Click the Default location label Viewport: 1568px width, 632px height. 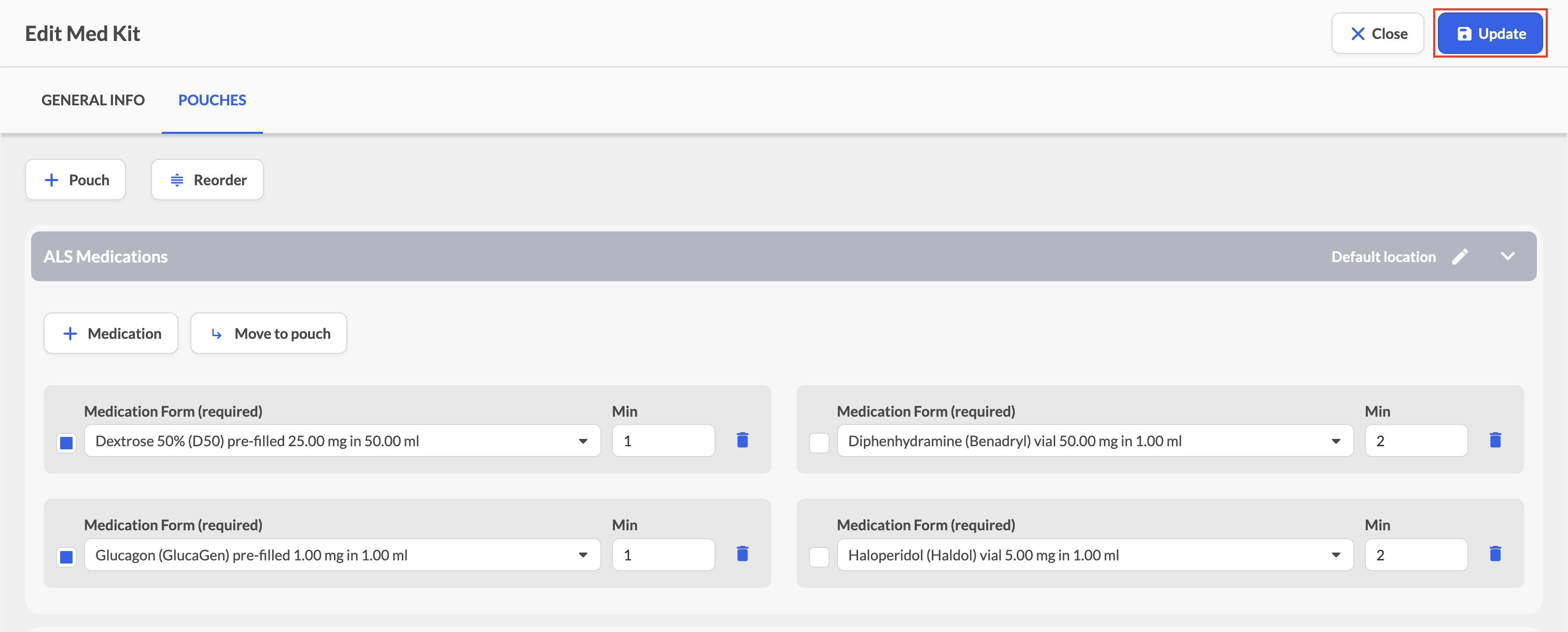click(1383, 257)
